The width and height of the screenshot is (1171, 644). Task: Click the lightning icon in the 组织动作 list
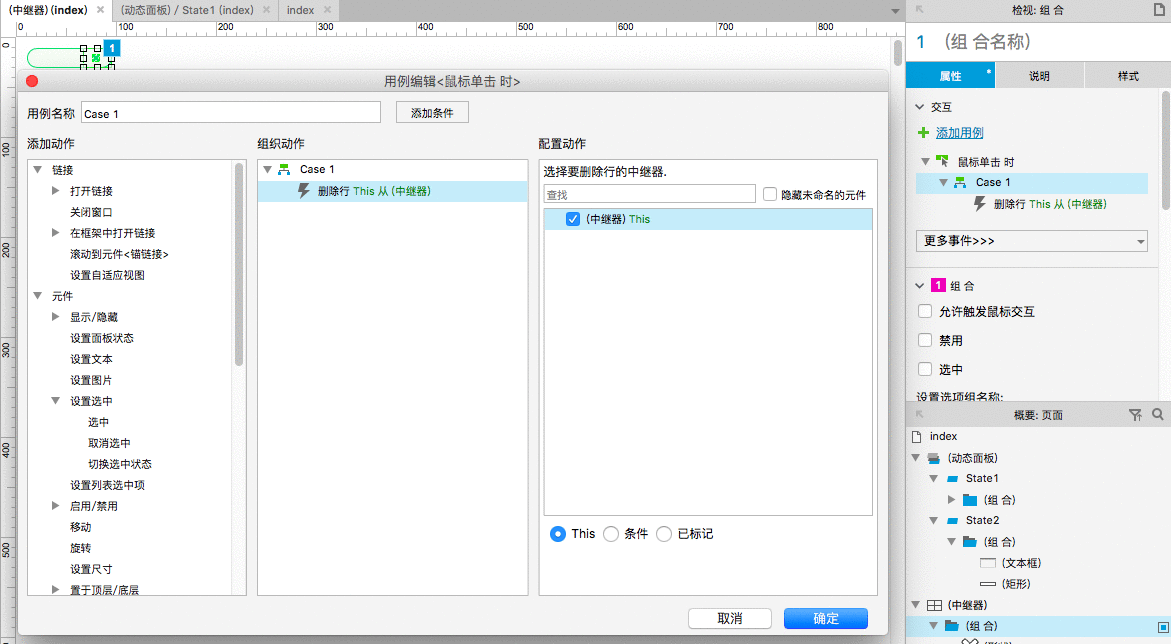pyautogui.click(x=304, y=191)
